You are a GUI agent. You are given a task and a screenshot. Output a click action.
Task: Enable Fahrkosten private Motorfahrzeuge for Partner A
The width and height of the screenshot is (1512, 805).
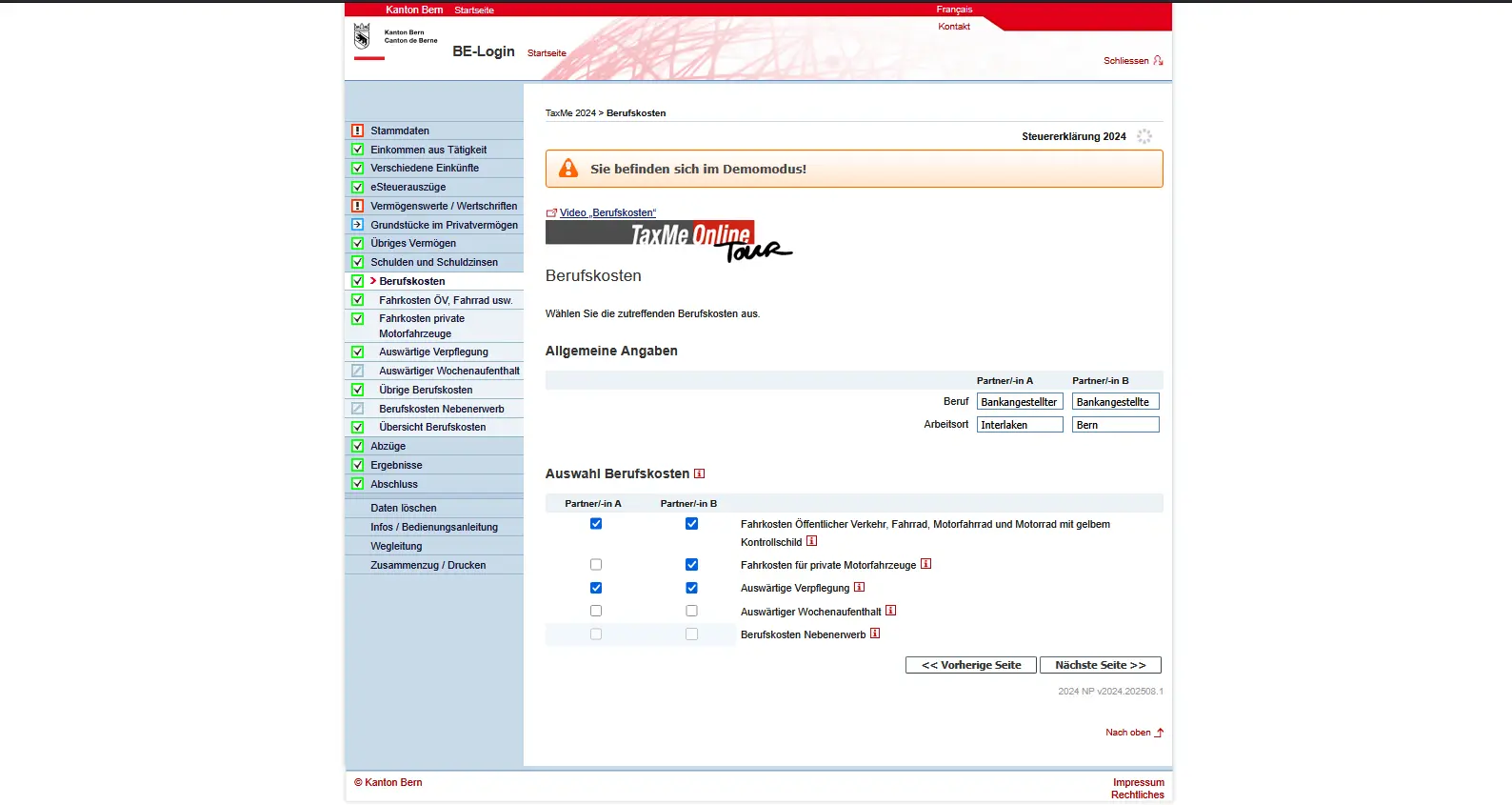click(596, 565)
